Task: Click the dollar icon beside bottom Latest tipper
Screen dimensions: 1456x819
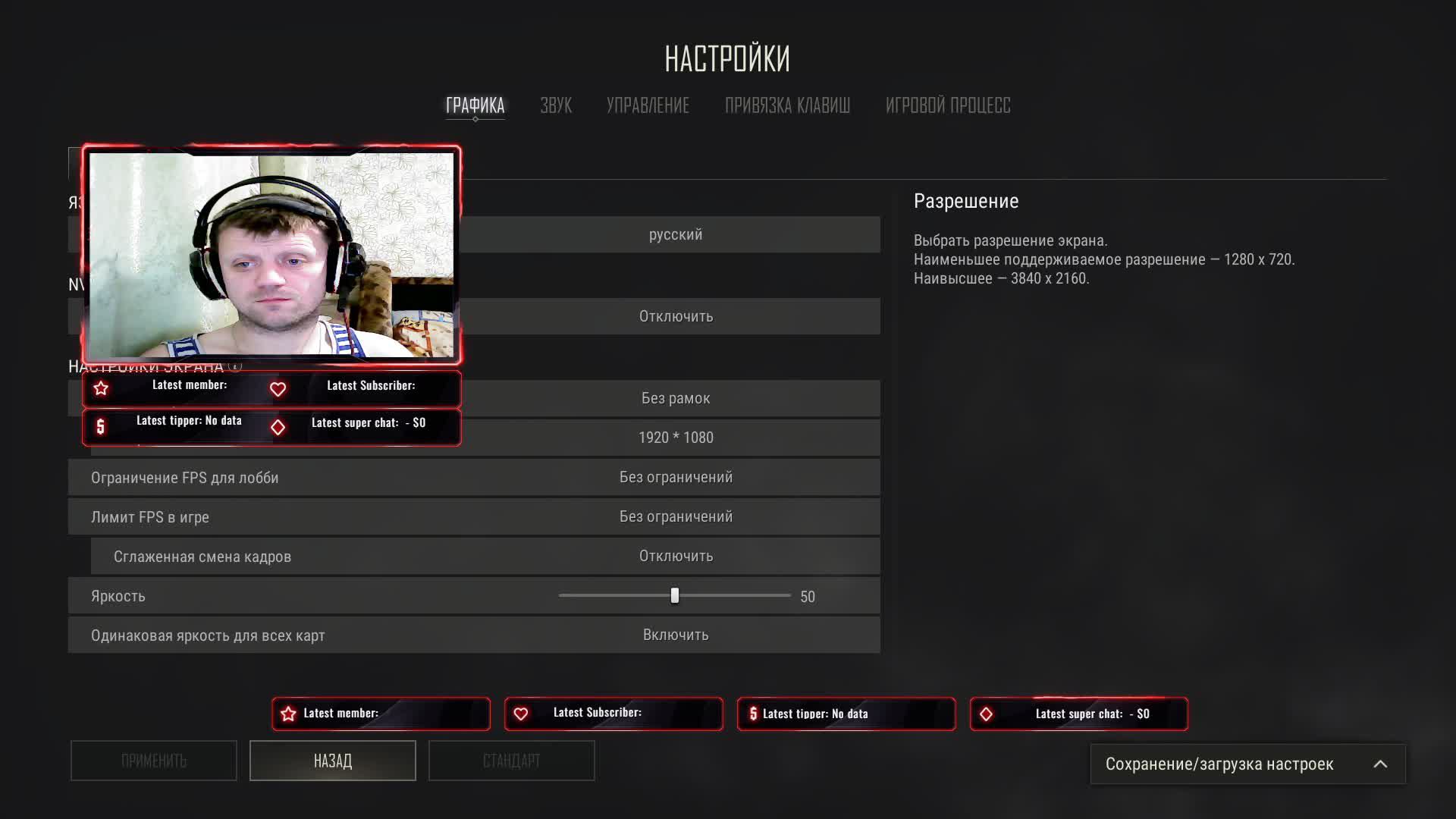Action: pos(753,714)
